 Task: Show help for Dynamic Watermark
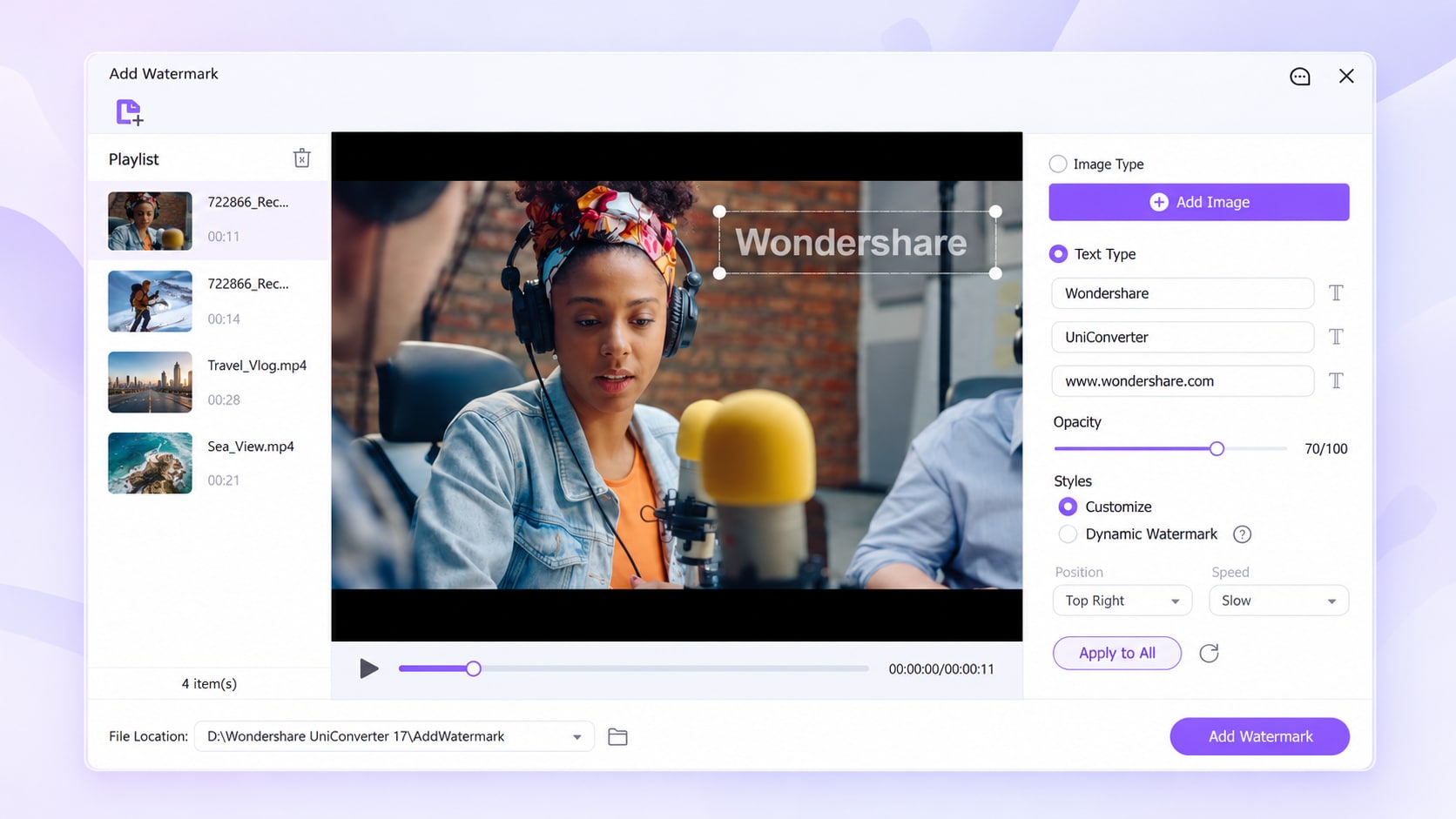1243,534
